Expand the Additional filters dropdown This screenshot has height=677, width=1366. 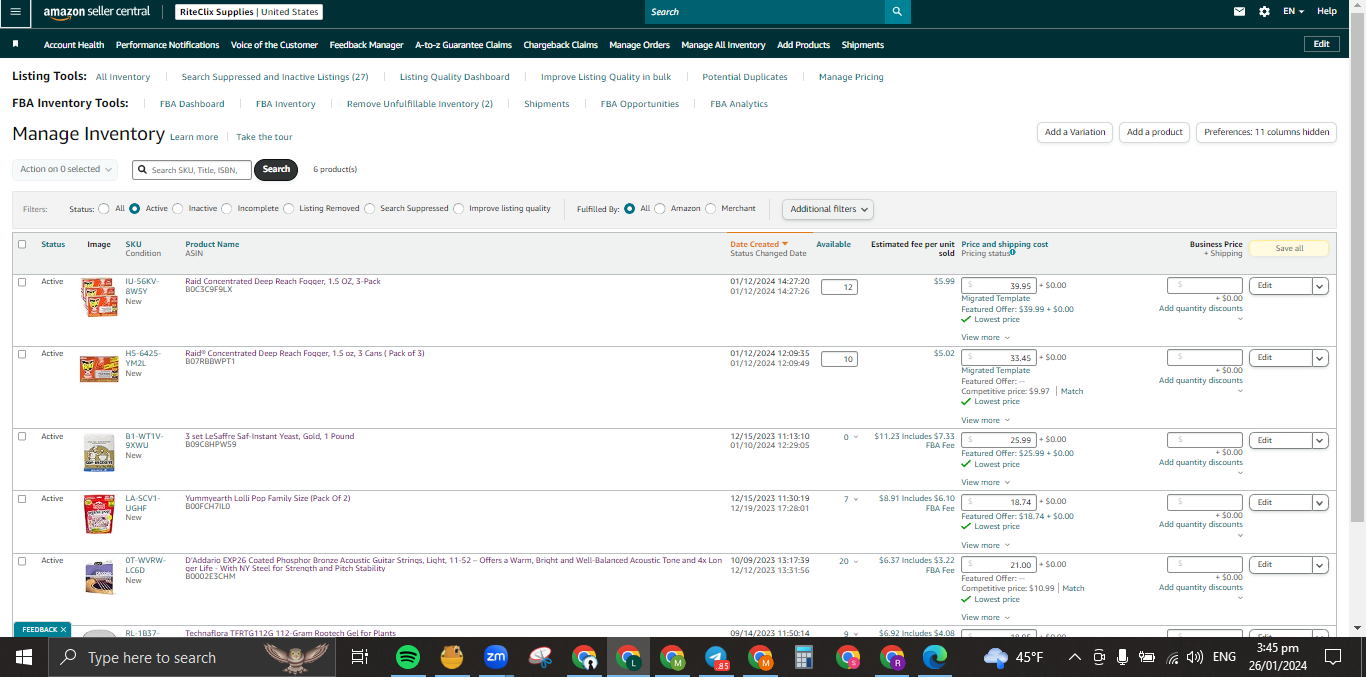(x=828, y=209)
